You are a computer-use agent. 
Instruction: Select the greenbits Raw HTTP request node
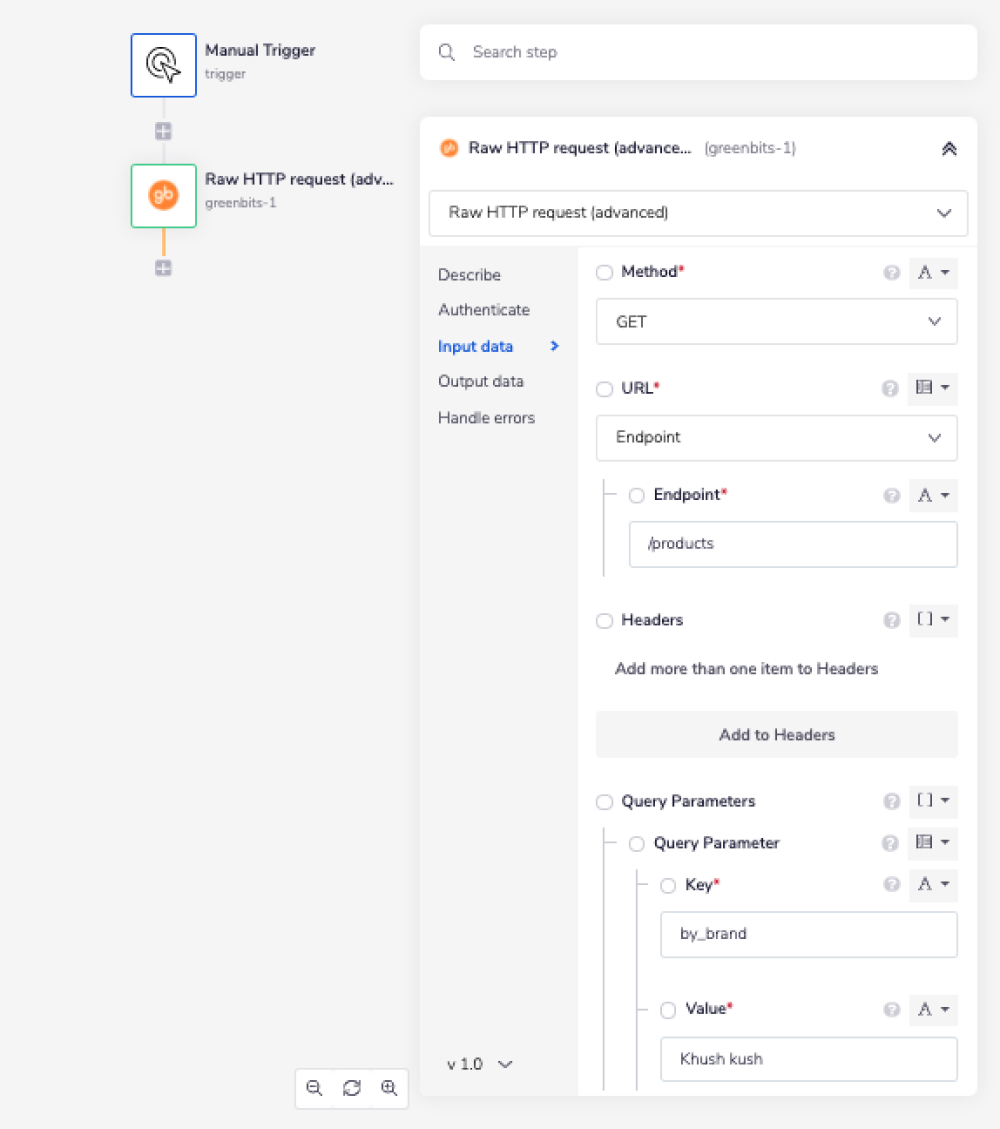163,196
